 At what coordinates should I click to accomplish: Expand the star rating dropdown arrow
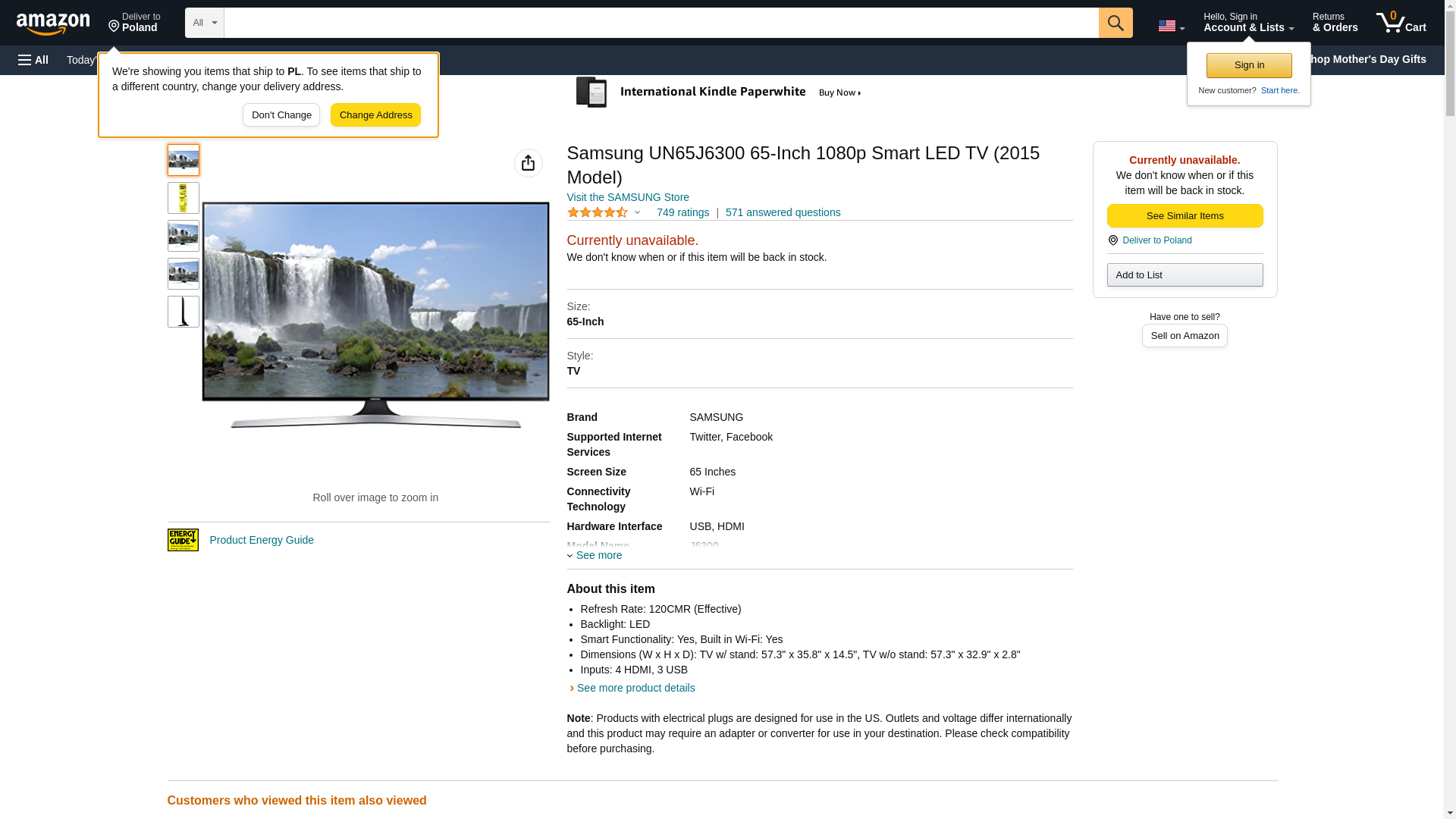coord(637,213)
